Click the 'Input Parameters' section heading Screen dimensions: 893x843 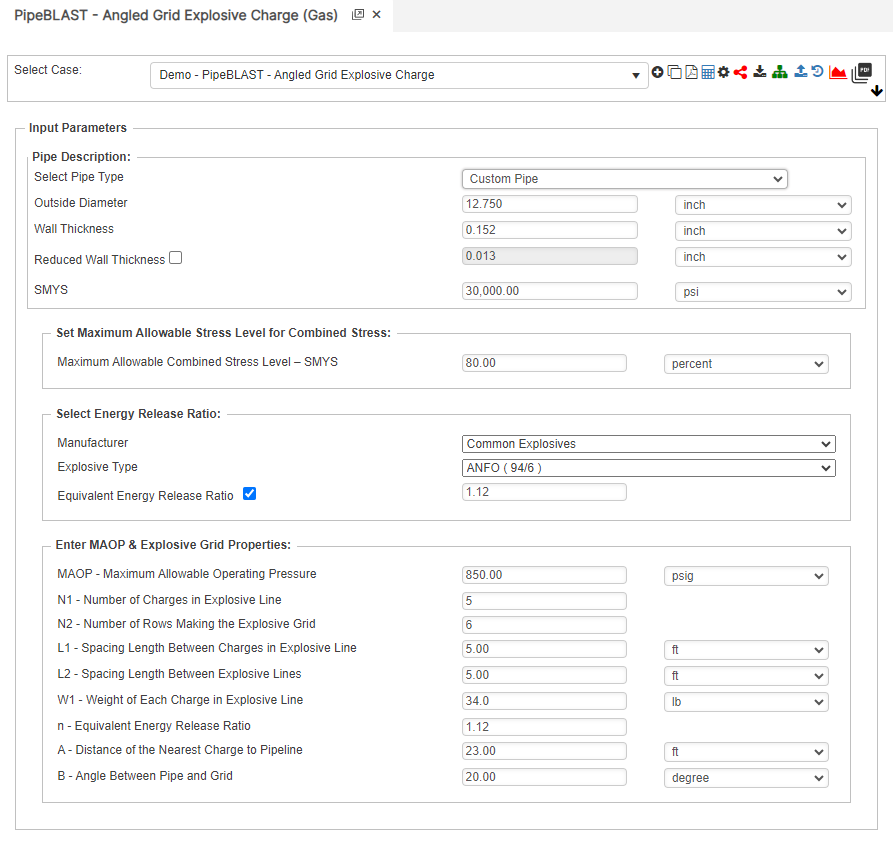click(x=78, y=128)
